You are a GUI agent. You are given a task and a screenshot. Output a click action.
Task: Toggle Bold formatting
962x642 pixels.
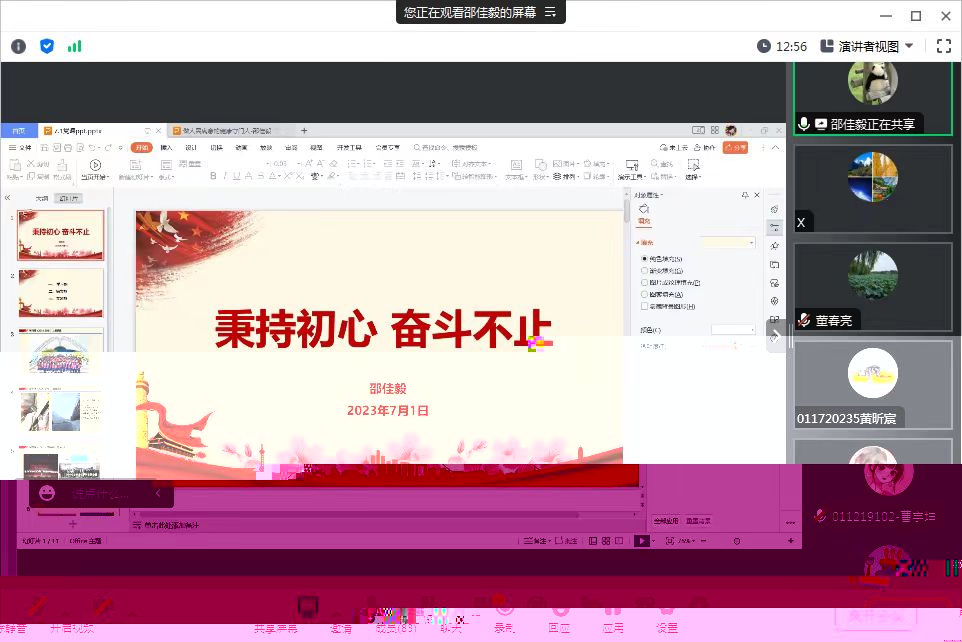(213, 176)
